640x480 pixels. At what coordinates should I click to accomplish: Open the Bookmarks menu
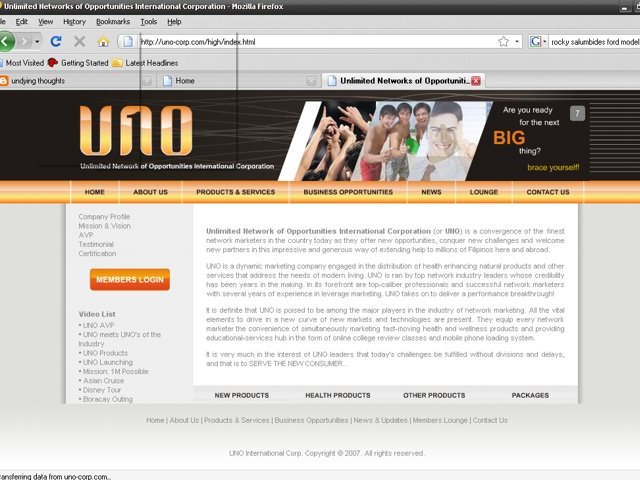click(113, 22)
